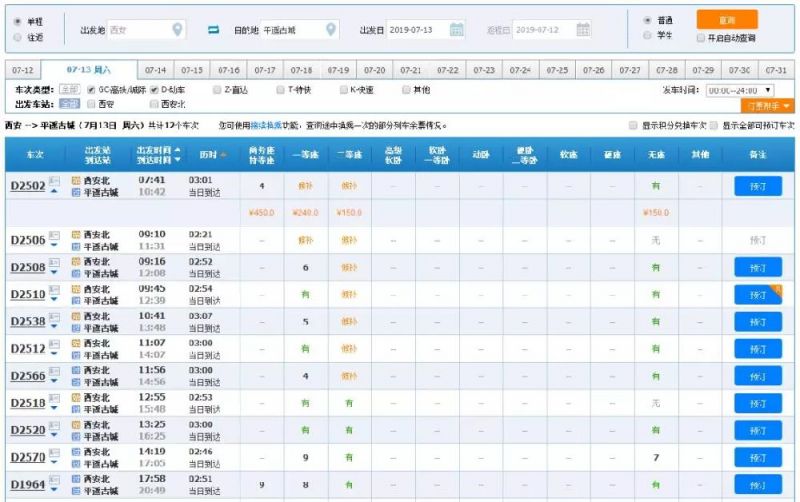Switch to the 07-15 date tab
Viewport: 800px width, 502px height.
point(192,70)
